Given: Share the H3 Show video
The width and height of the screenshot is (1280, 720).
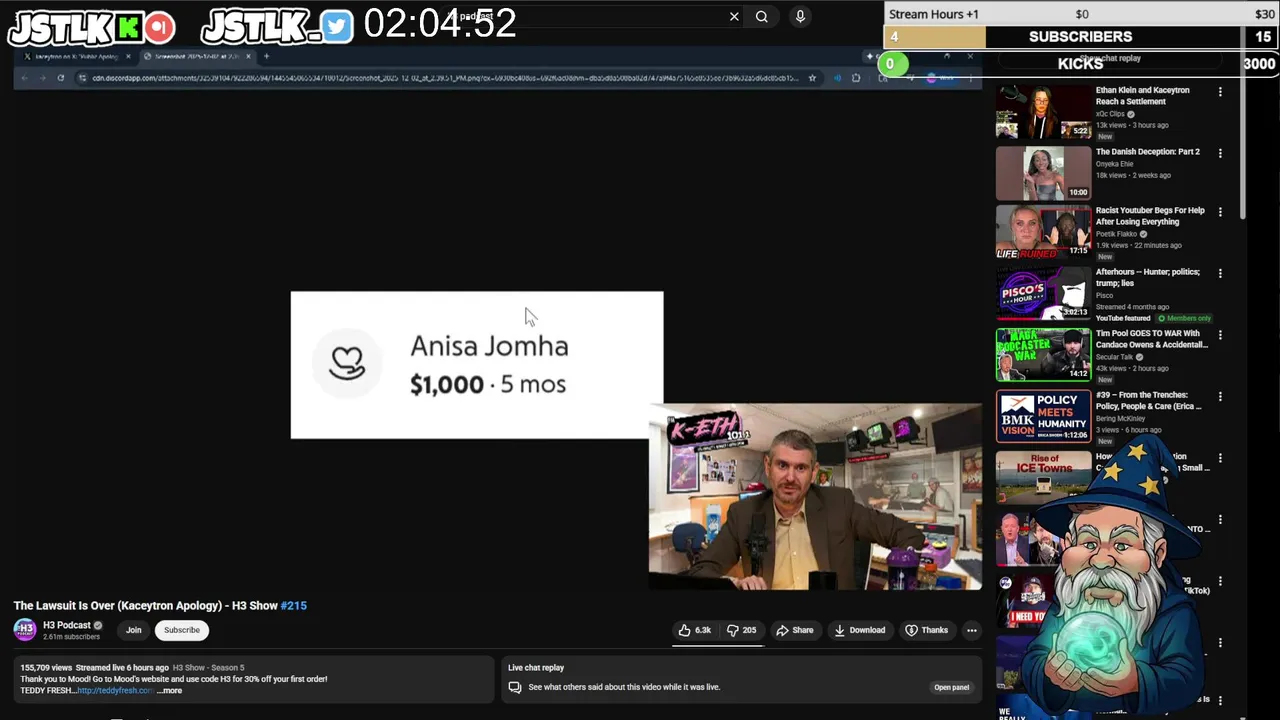Looking at the screenshot, I should pyautogui.click(x=795, y=630).
